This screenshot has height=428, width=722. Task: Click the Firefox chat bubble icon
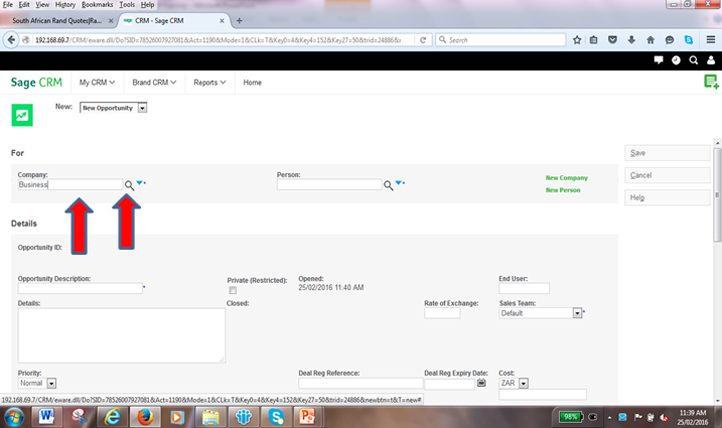click(x=670, y=40)
